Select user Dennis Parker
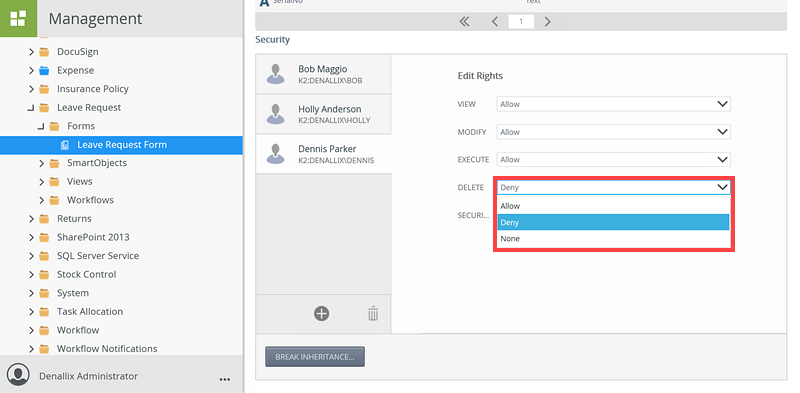Screen dimensions: 800x393 323,154
